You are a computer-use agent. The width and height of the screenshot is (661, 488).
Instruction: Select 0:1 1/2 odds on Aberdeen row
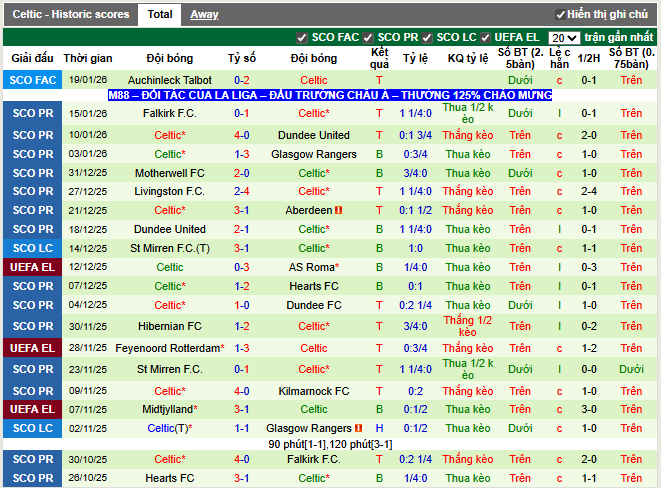[415, 210]
